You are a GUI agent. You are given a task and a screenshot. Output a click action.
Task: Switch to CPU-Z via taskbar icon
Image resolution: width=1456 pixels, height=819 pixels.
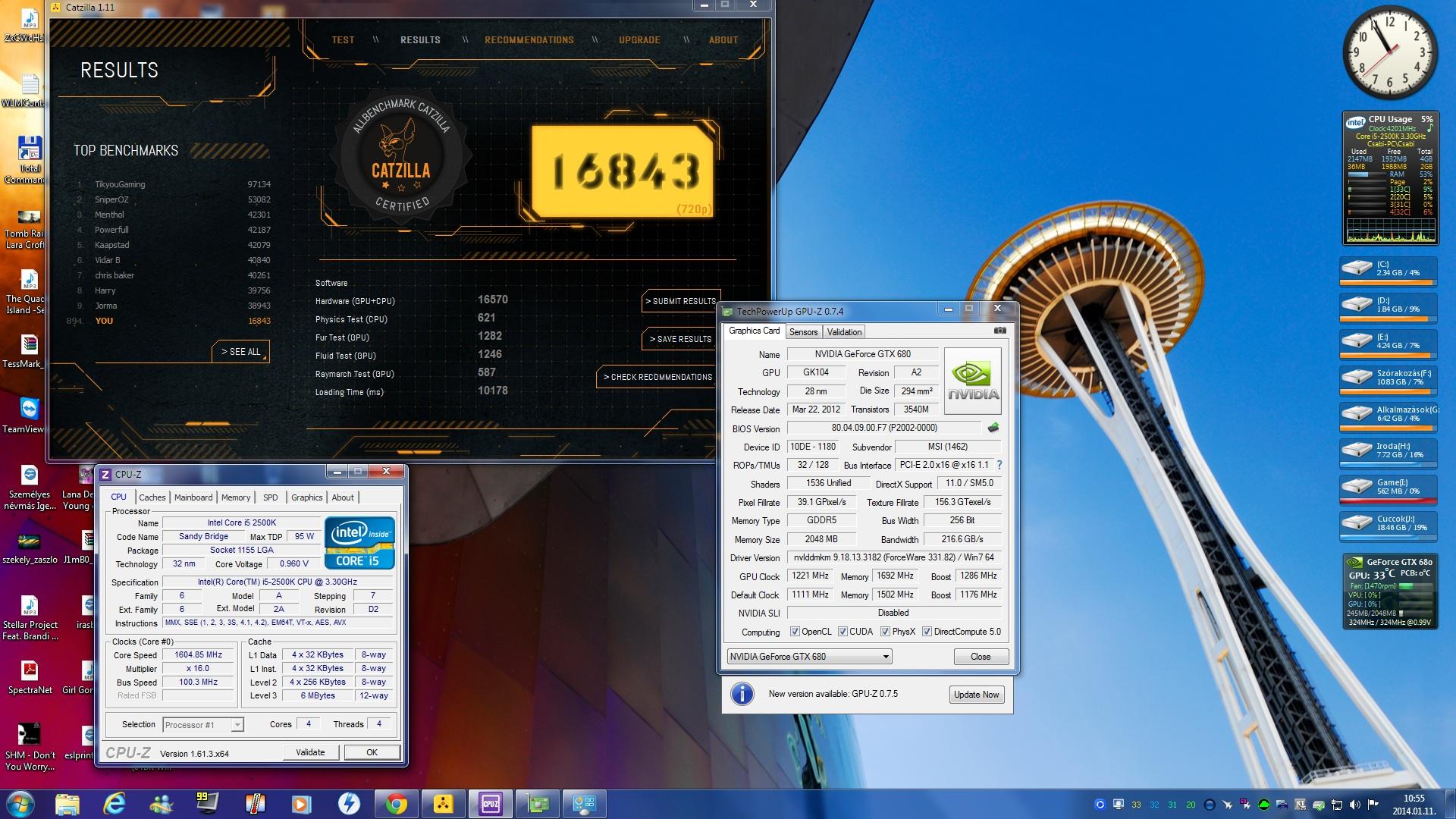coord(490,804)
